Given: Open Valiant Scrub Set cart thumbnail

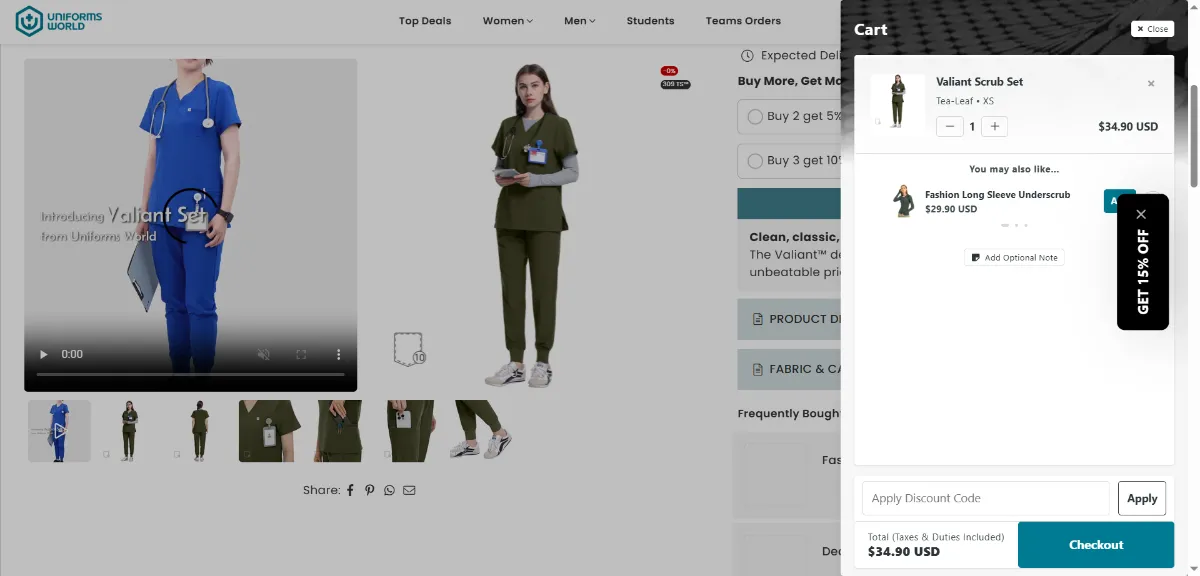Looking at the screenshot, I should click(898, 102).
